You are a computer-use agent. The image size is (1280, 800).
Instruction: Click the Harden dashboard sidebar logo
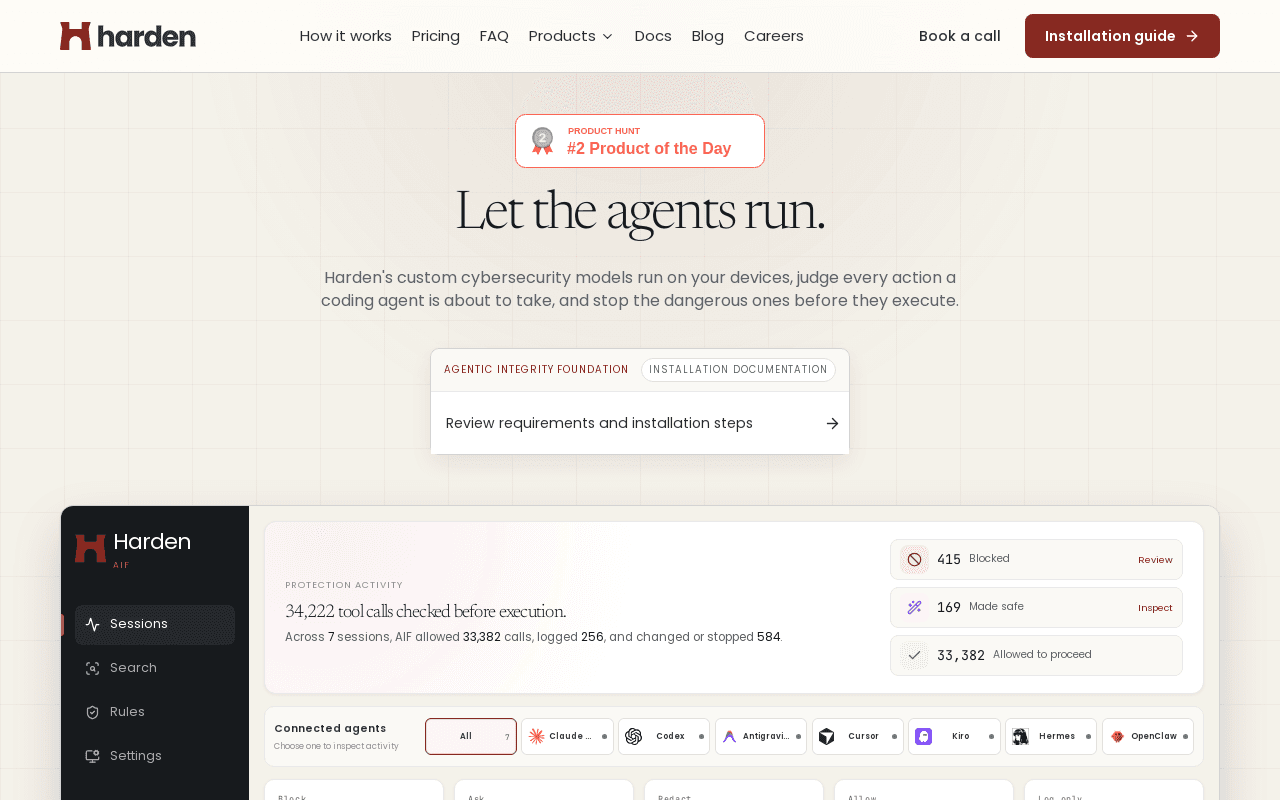pos(133,548)
